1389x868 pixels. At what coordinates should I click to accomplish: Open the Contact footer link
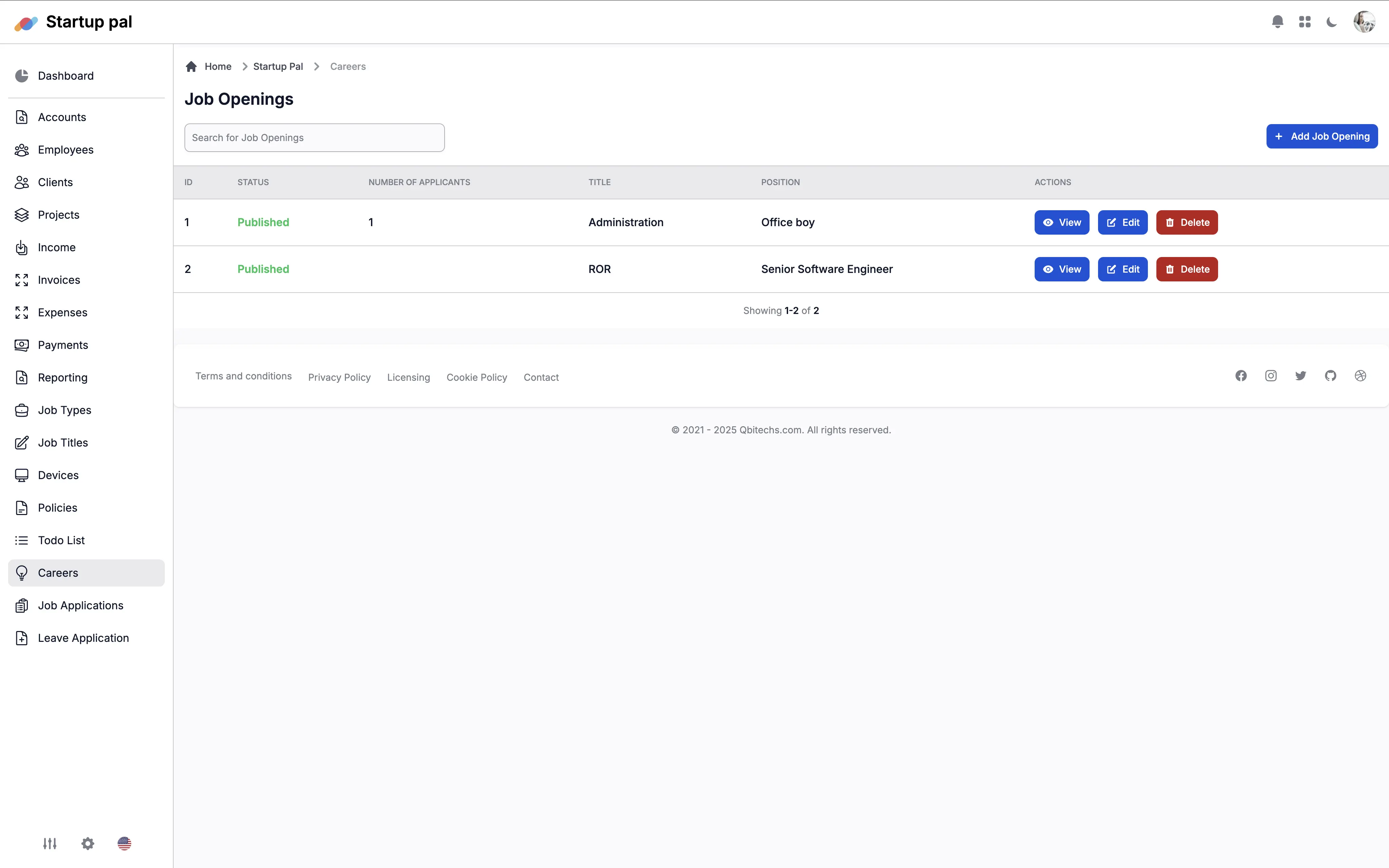tap(541, 377)
